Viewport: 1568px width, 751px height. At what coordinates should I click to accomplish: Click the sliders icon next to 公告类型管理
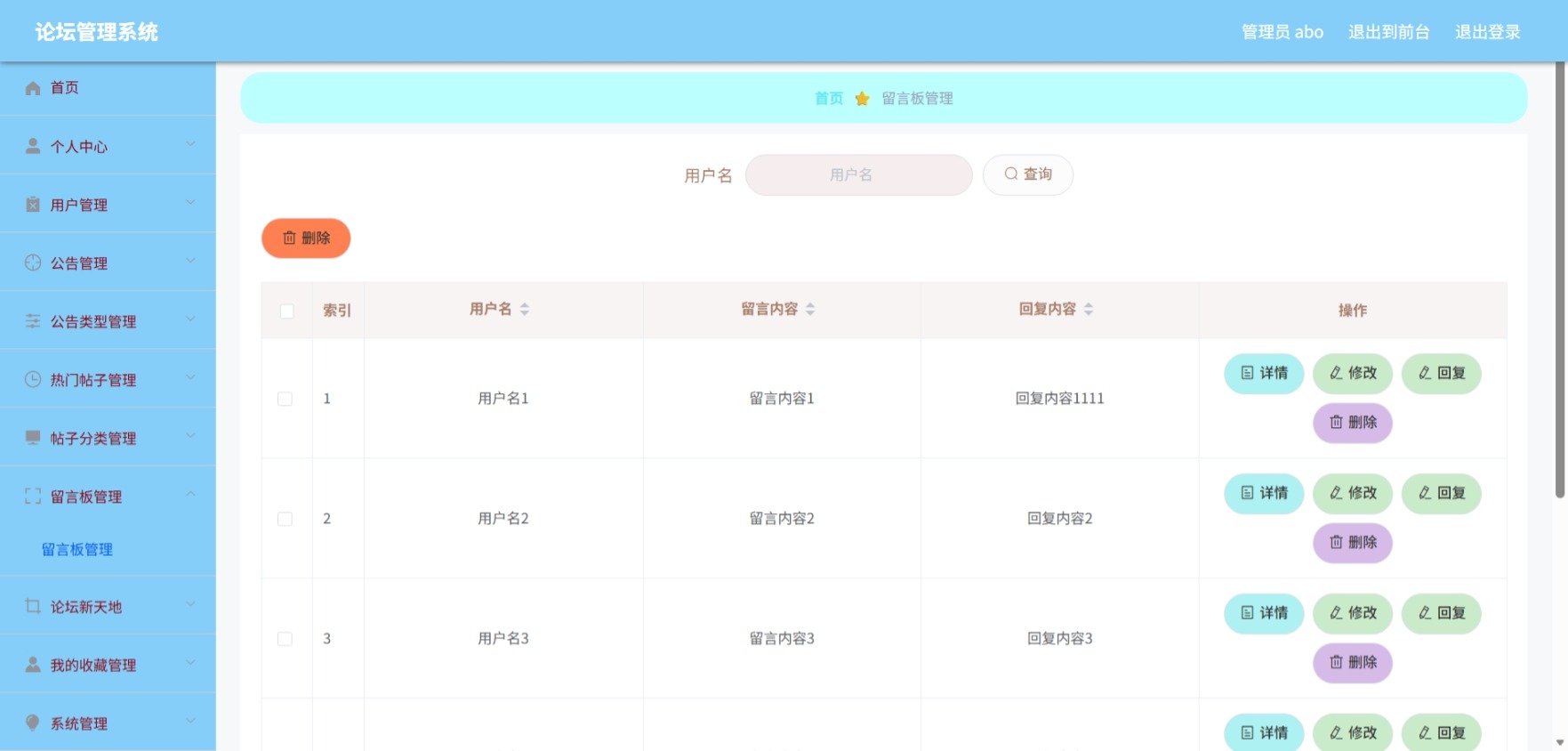coord(33,321)
